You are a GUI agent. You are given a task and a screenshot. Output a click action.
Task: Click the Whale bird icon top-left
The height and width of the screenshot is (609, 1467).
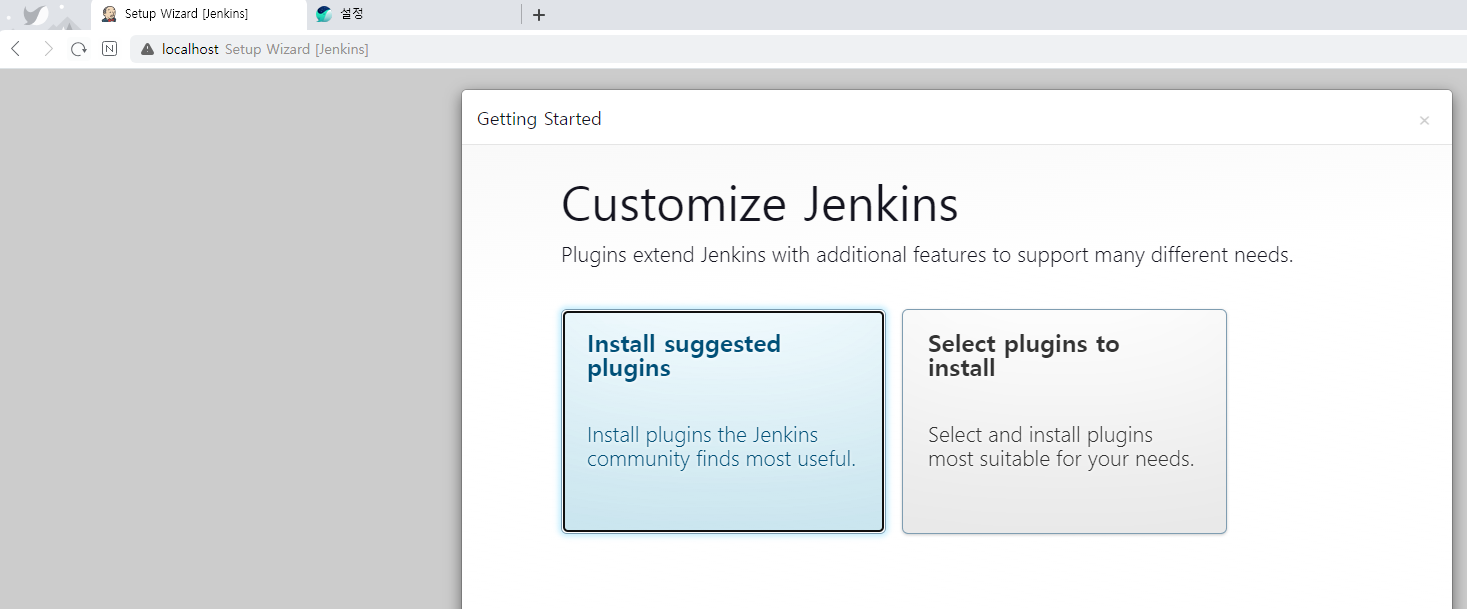[x=35, y=15]
